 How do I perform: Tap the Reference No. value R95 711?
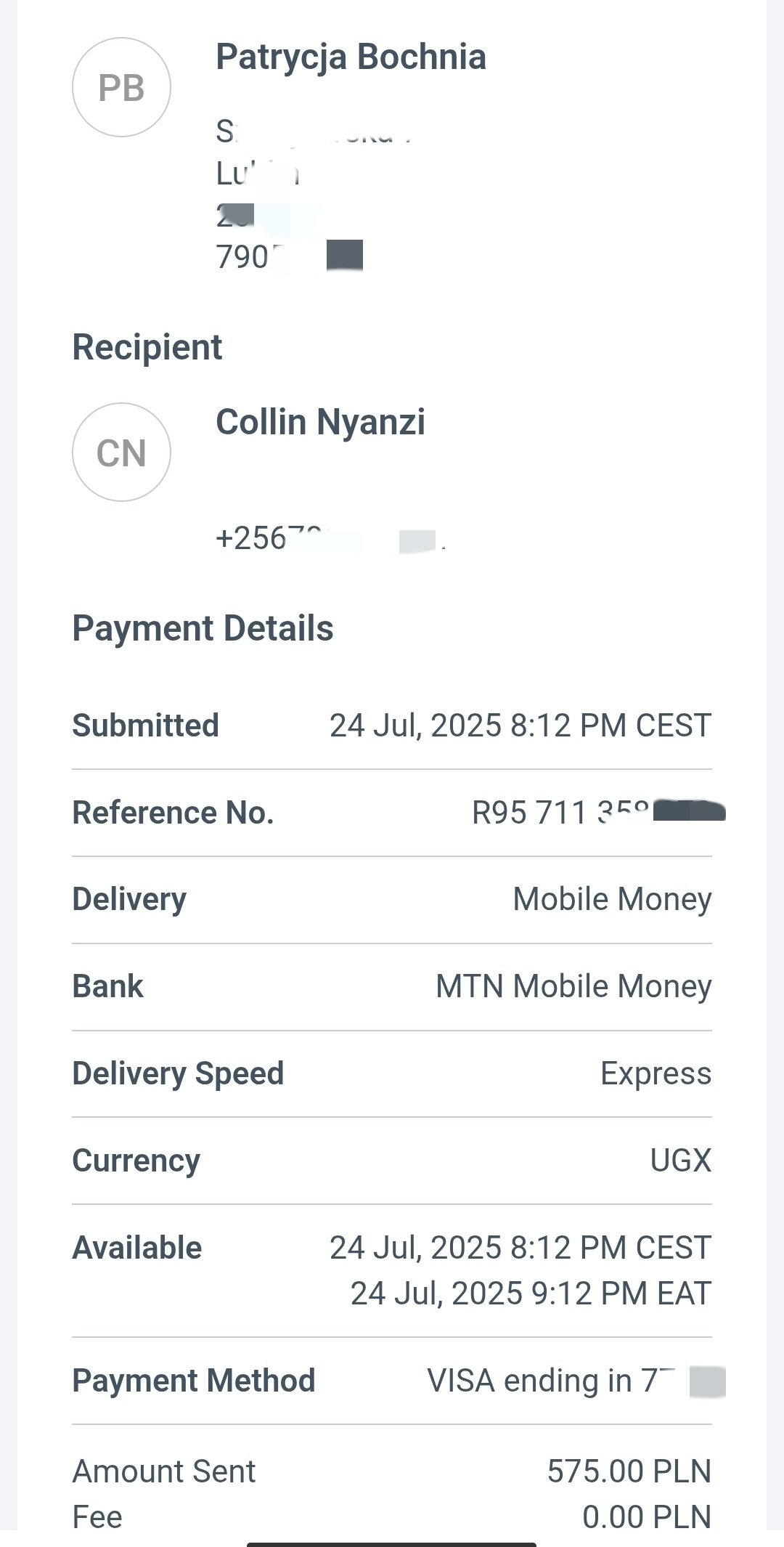coord(599,813)
